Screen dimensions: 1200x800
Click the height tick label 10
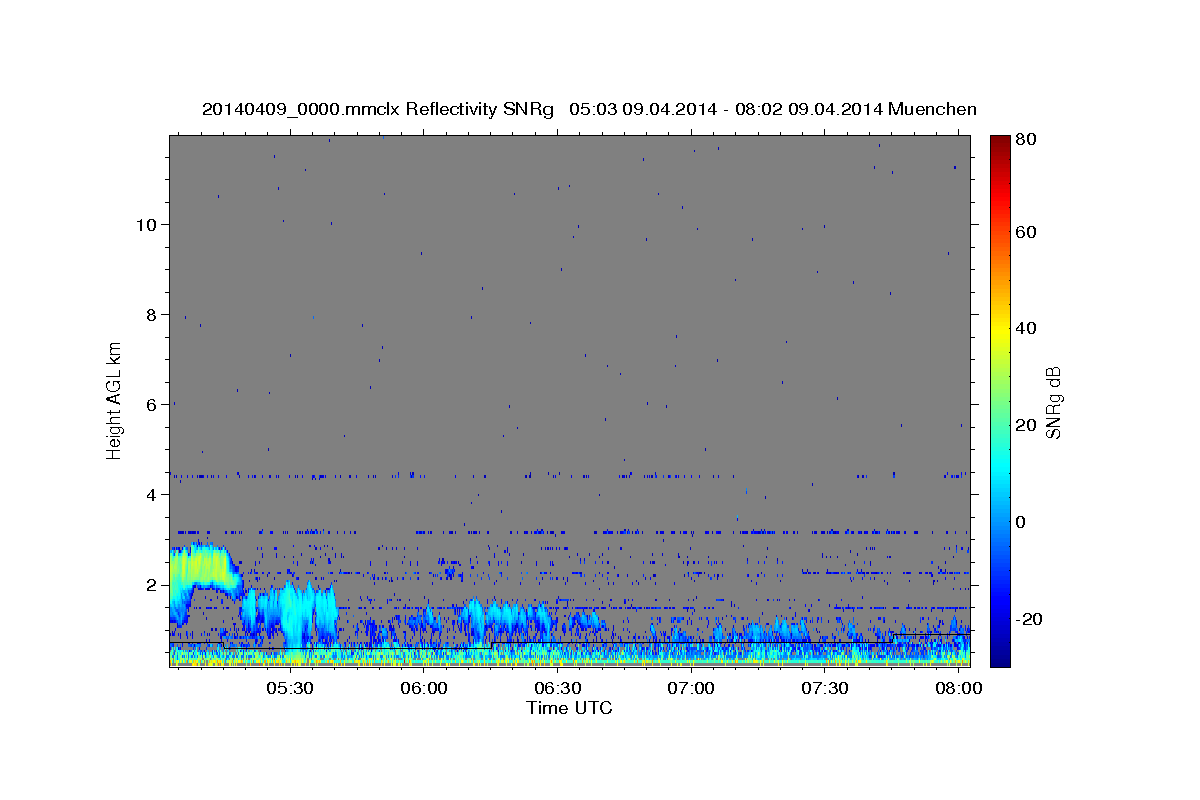[x=145, y=224]
